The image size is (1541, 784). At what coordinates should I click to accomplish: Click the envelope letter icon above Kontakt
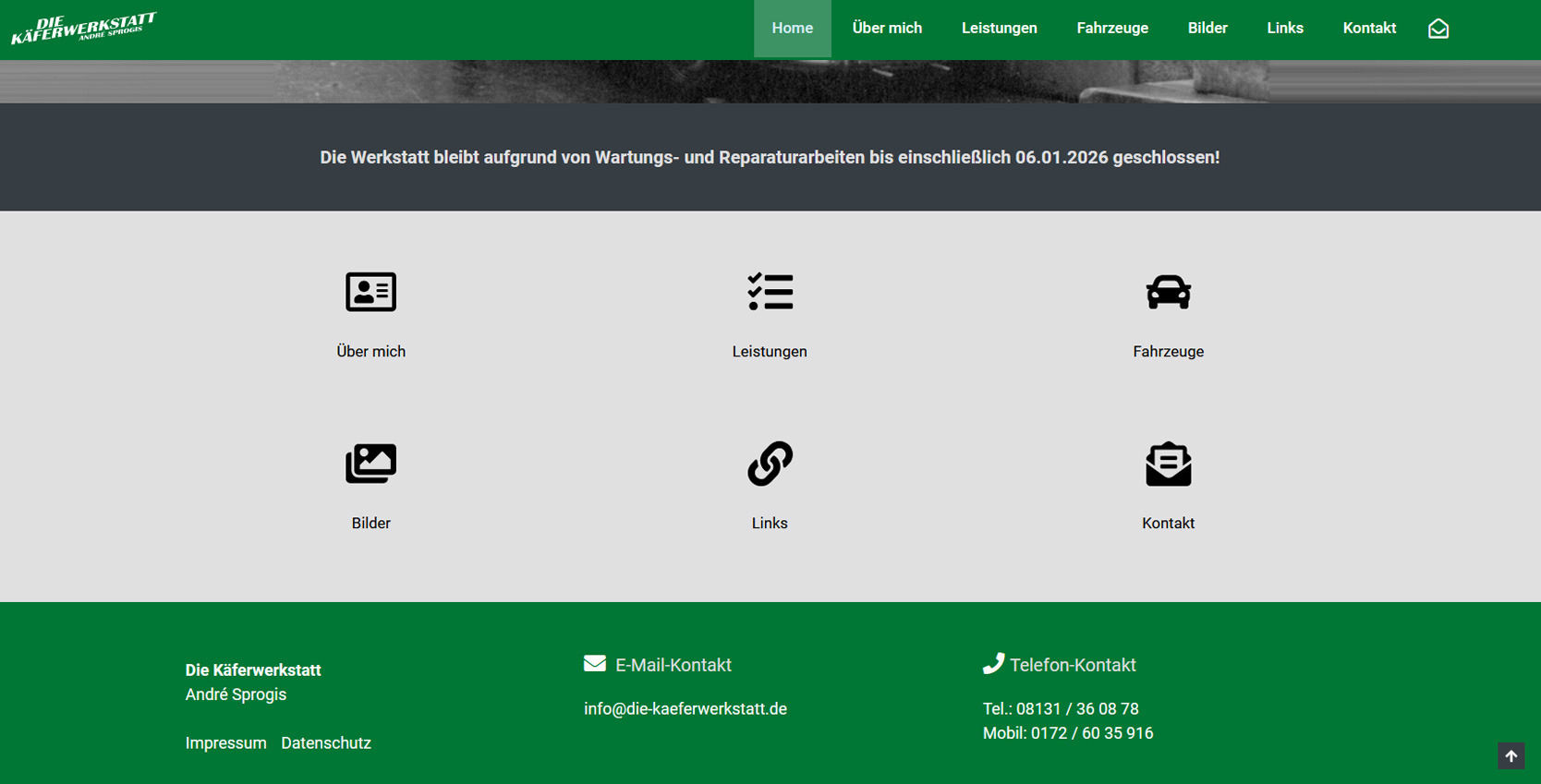[1168, 464]
